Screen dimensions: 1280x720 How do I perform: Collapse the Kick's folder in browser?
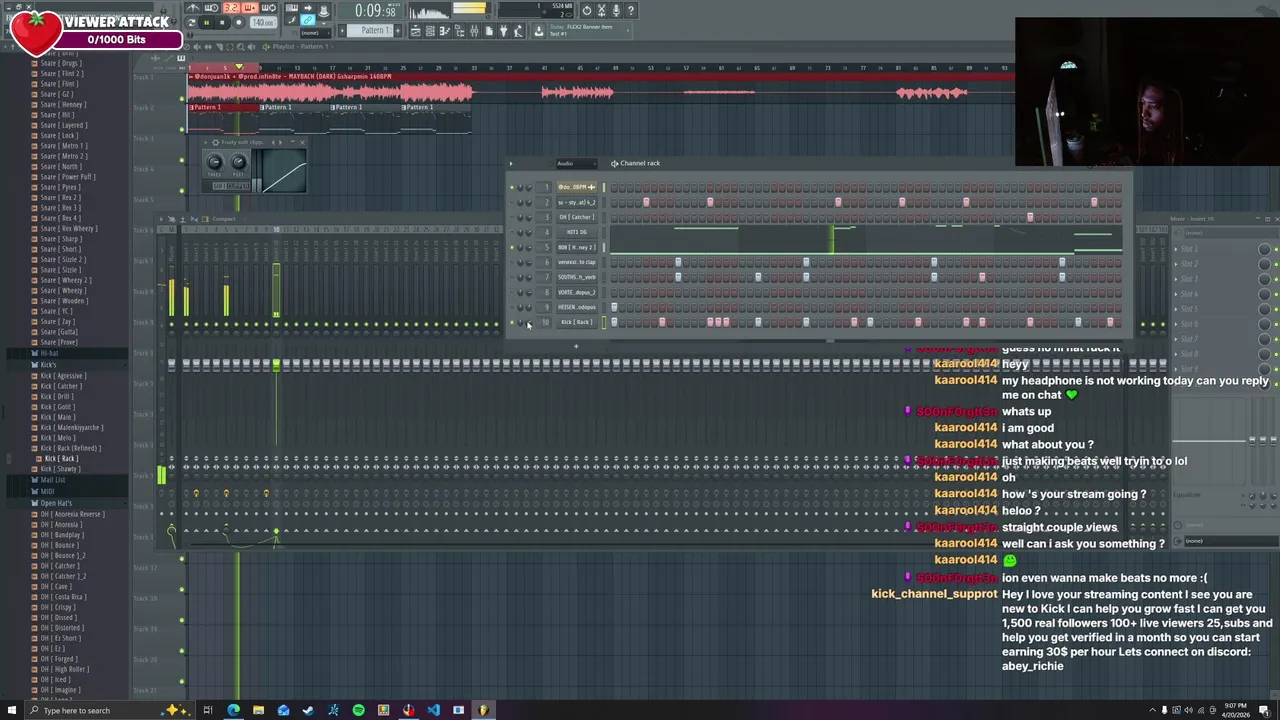[x=48, y=364]
